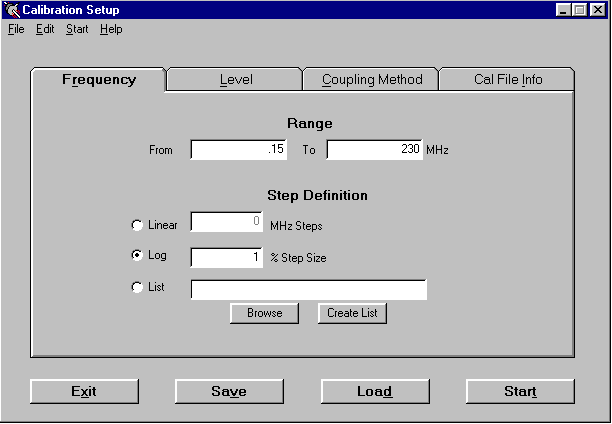Select the Linear step radio button

pos(137,224)
